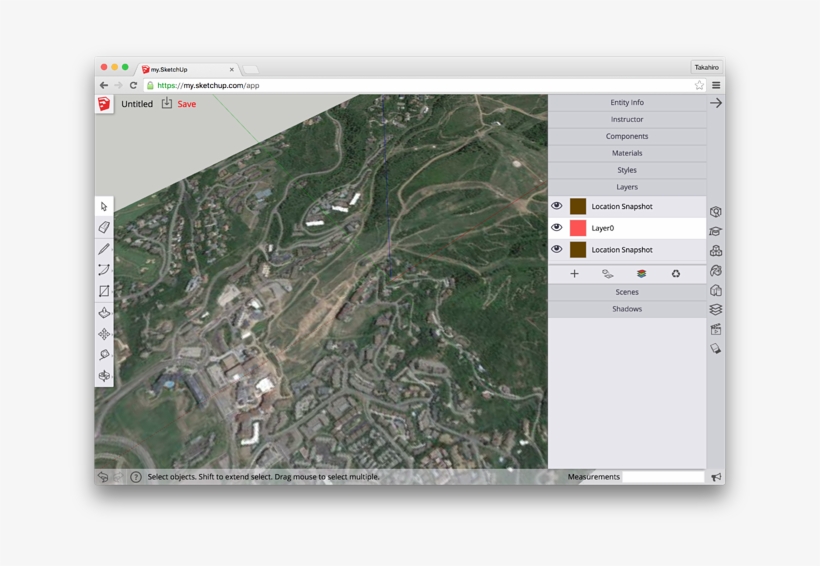Select the Layer0 row name
This screenshot has height=566, width=820.
point(602,228)
